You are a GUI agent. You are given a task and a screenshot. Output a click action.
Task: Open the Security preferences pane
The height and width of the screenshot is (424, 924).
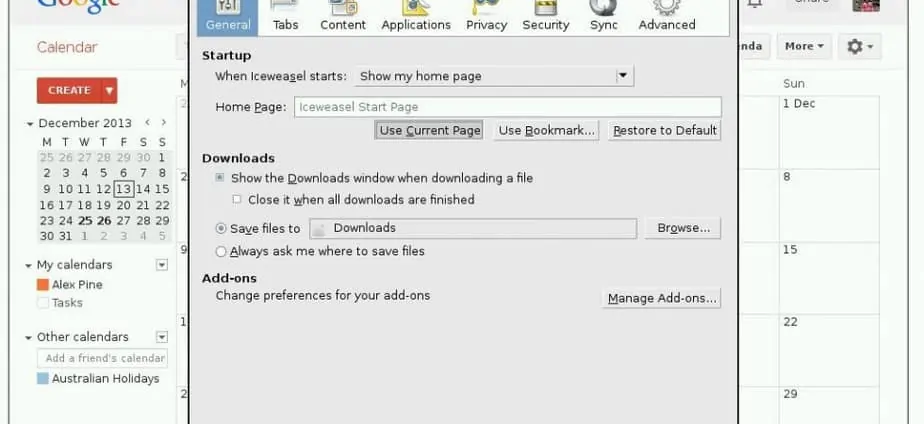click(546, 17)
